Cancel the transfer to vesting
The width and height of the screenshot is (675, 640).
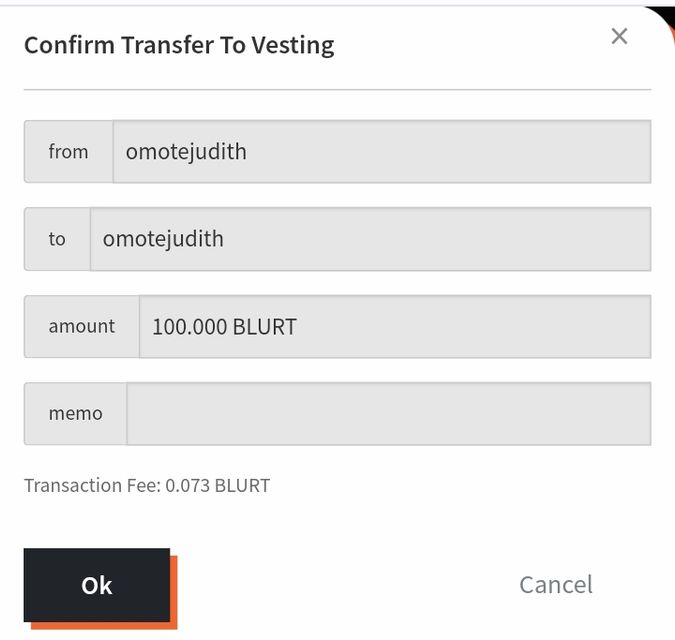(x=555, y=585)
